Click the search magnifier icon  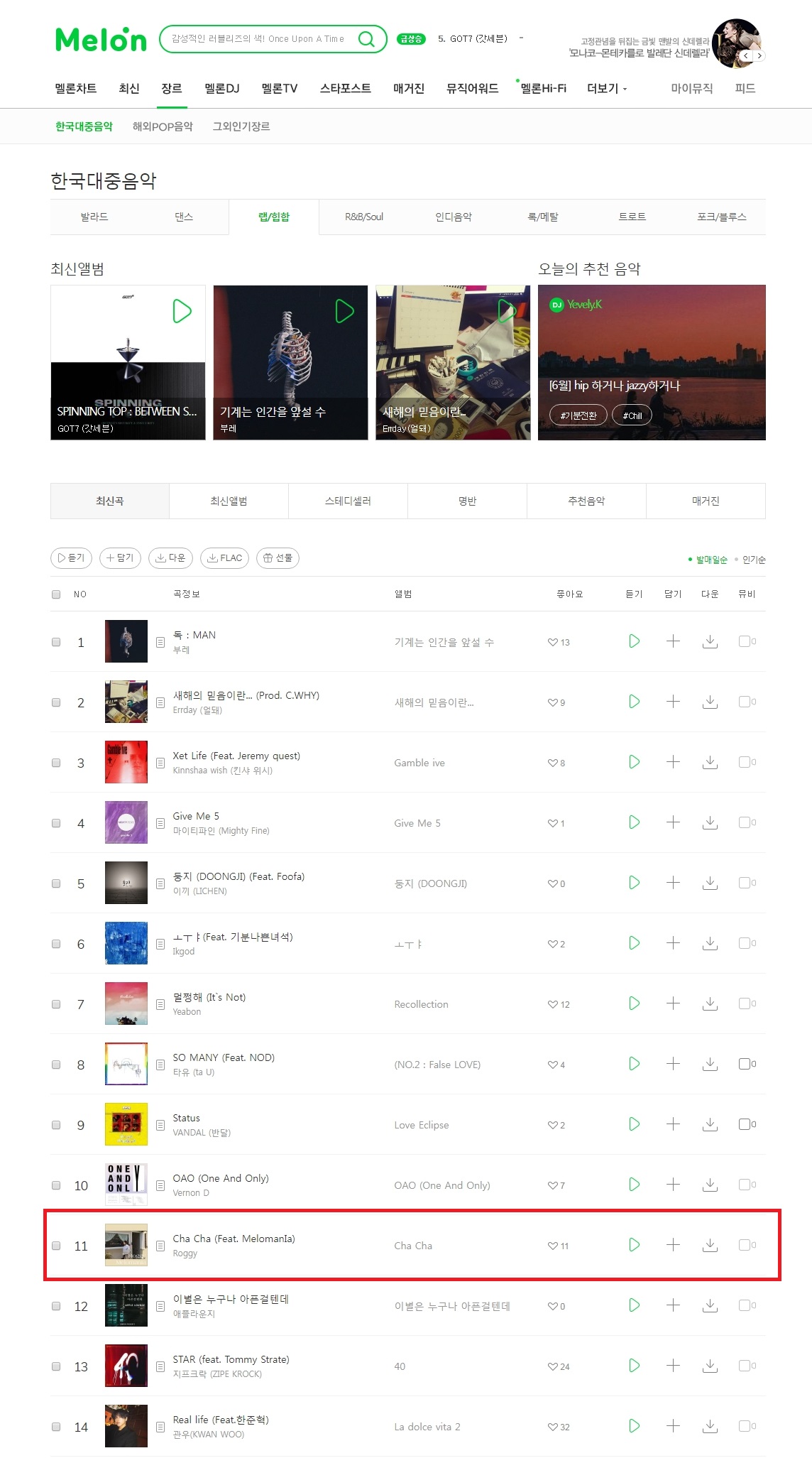pos(366,39)
